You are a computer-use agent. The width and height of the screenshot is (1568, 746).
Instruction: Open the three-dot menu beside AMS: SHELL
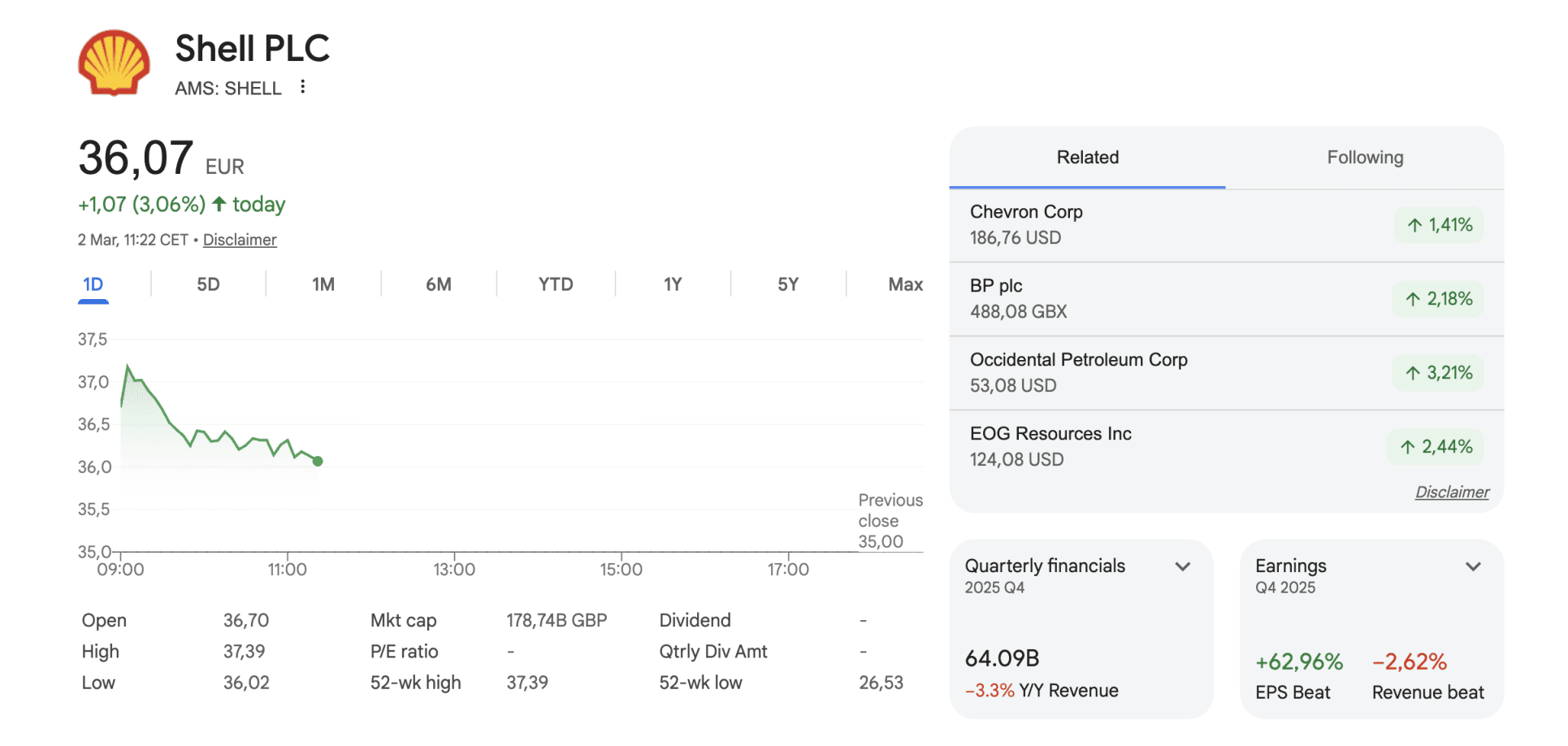click(x=302, y=87)
